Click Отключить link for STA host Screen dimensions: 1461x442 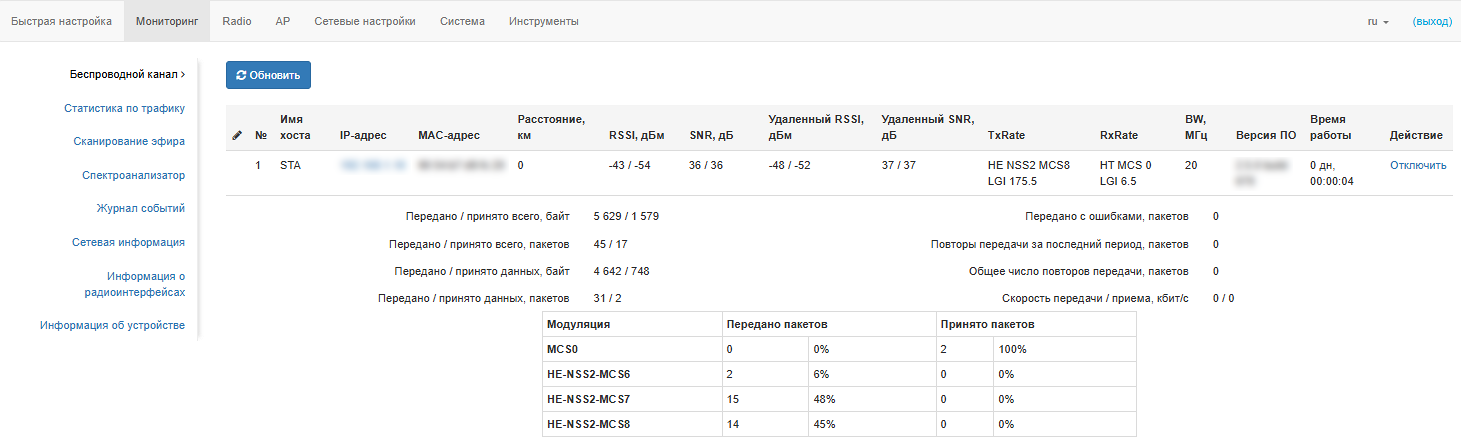[1417, 165]
